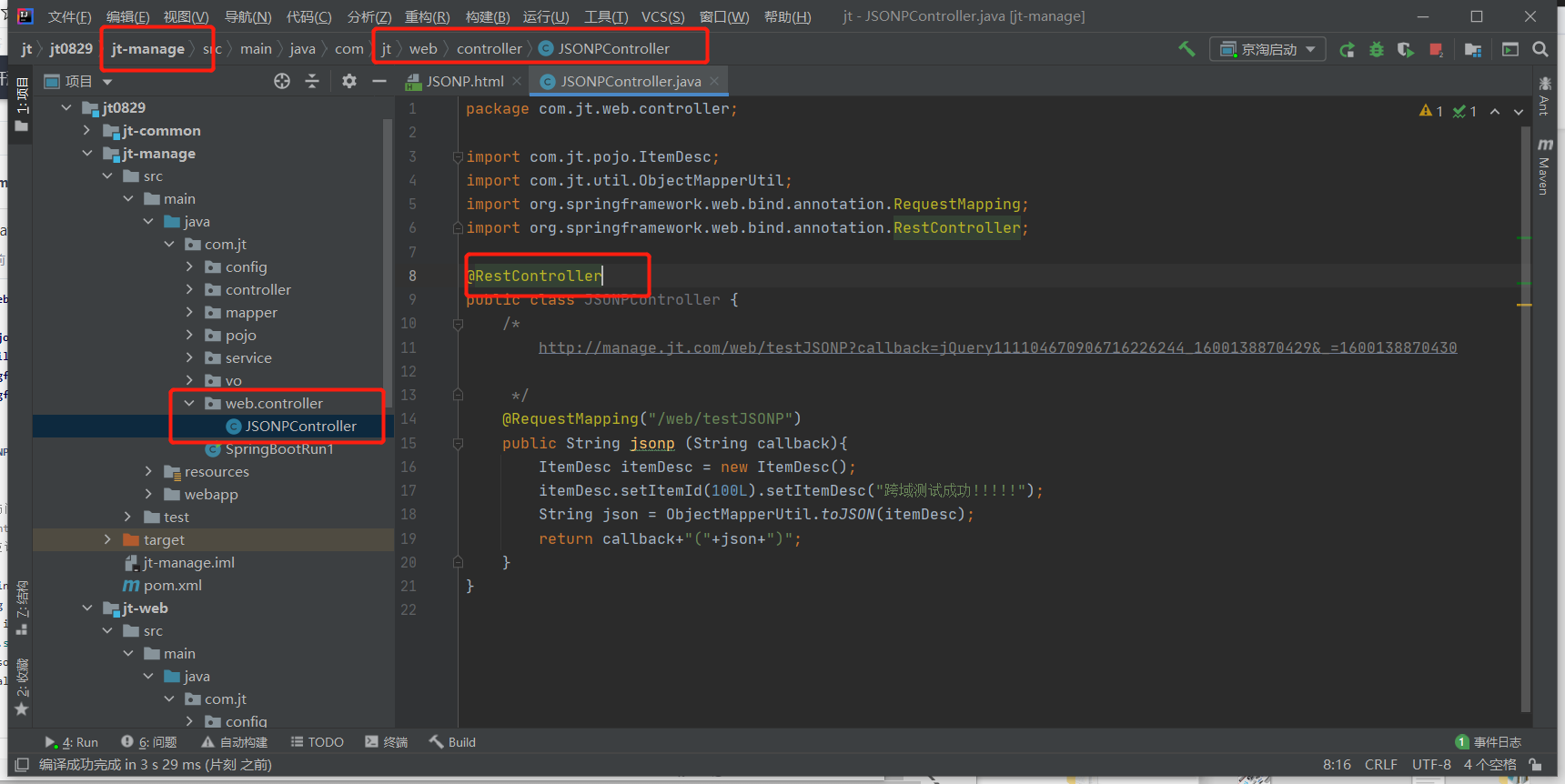
Task: Click the warning indicator in editor
Action: point(1431,111)
